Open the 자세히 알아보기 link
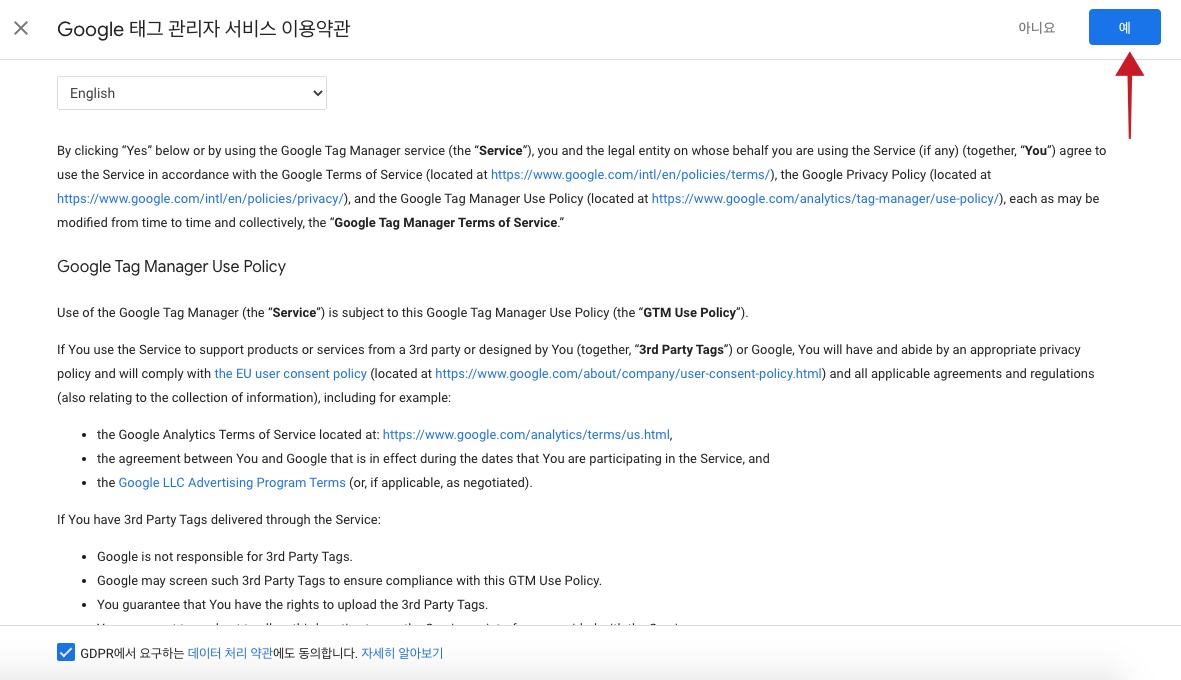 pos(402,653)
